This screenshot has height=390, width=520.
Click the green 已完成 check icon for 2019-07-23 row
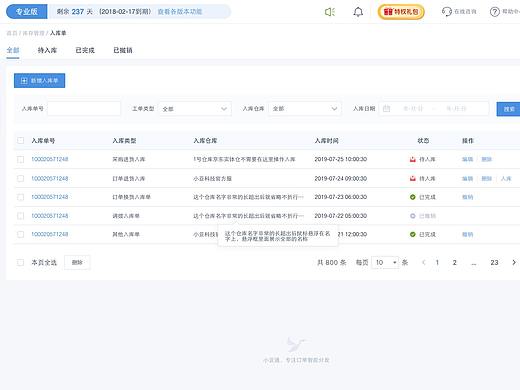(413, 197)
